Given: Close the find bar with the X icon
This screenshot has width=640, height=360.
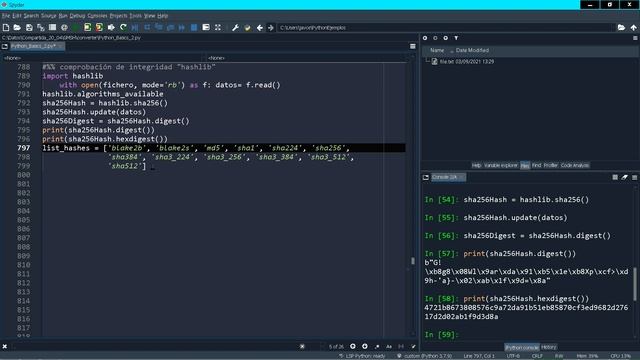Looking at the screenshot, I should [x=4, y=347].
